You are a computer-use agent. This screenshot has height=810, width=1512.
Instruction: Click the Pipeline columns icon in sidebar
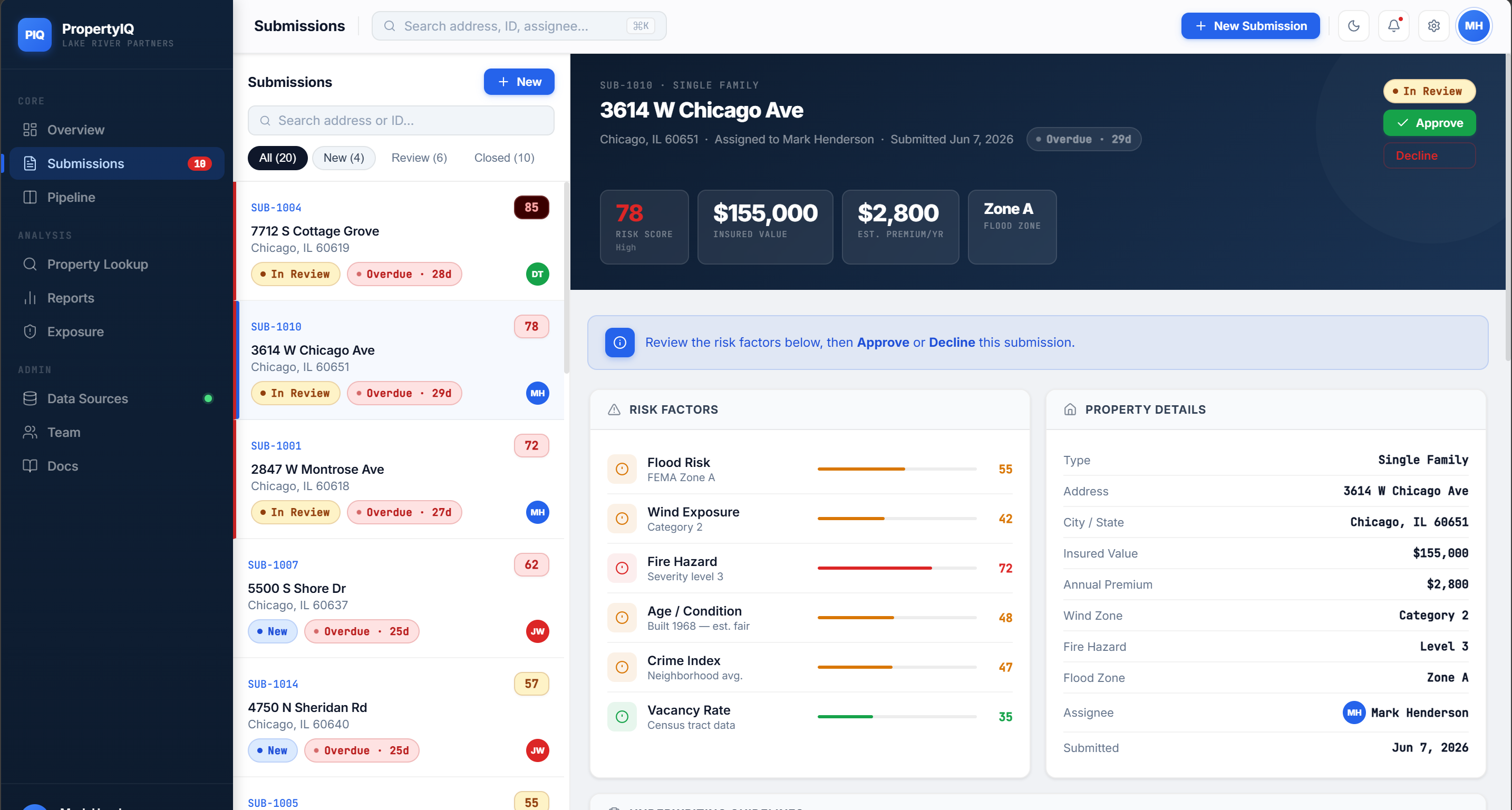tap(30, 197)
